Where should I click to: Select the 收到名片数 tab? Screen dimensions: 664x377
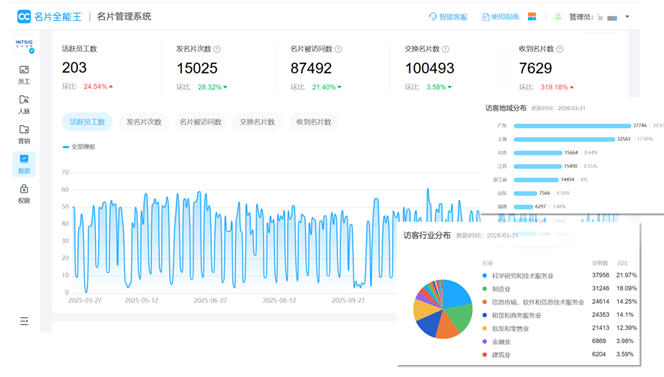click(314, 122)
